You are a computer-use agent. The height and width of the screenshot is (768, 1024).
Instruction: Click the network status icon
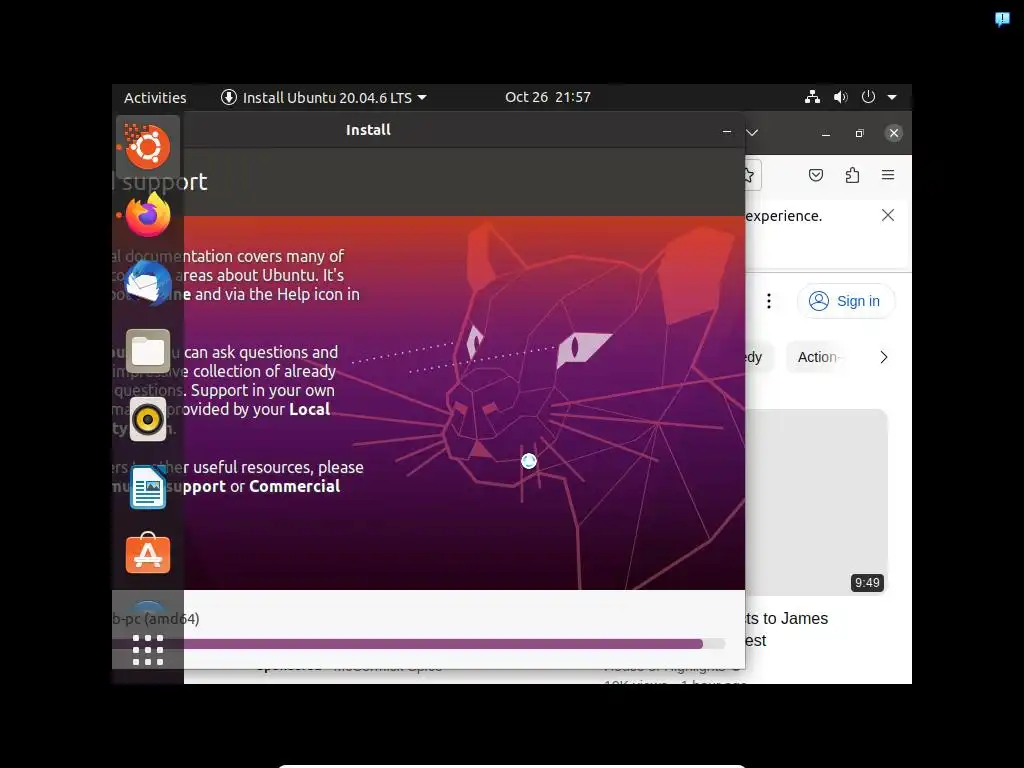tap(812, 97)
